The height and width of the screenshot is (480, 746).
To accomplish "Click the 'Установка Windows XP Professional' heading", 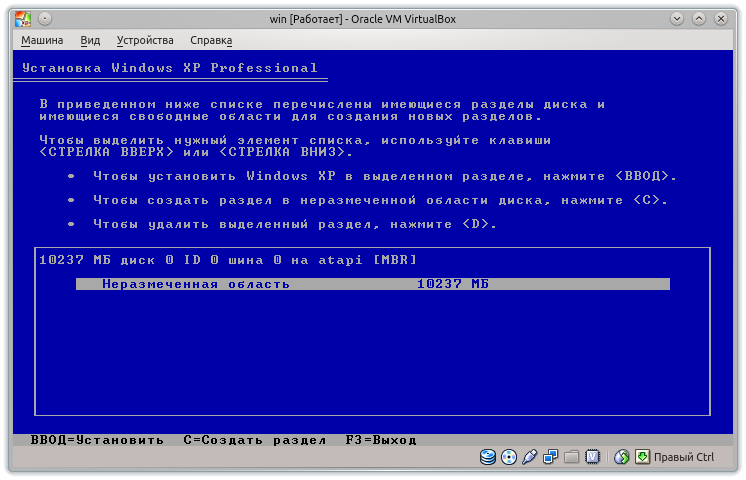I will click(170, 68).
